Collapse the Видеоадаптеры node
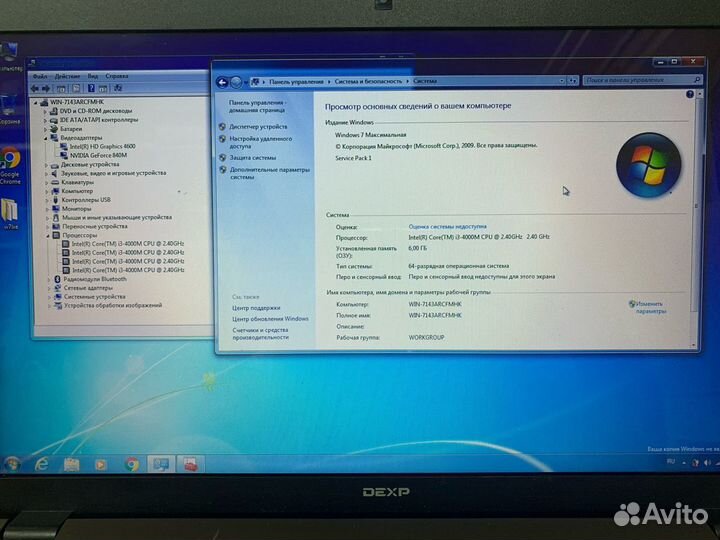The height and width of the screenshot is (540, 720). [45, 138]
